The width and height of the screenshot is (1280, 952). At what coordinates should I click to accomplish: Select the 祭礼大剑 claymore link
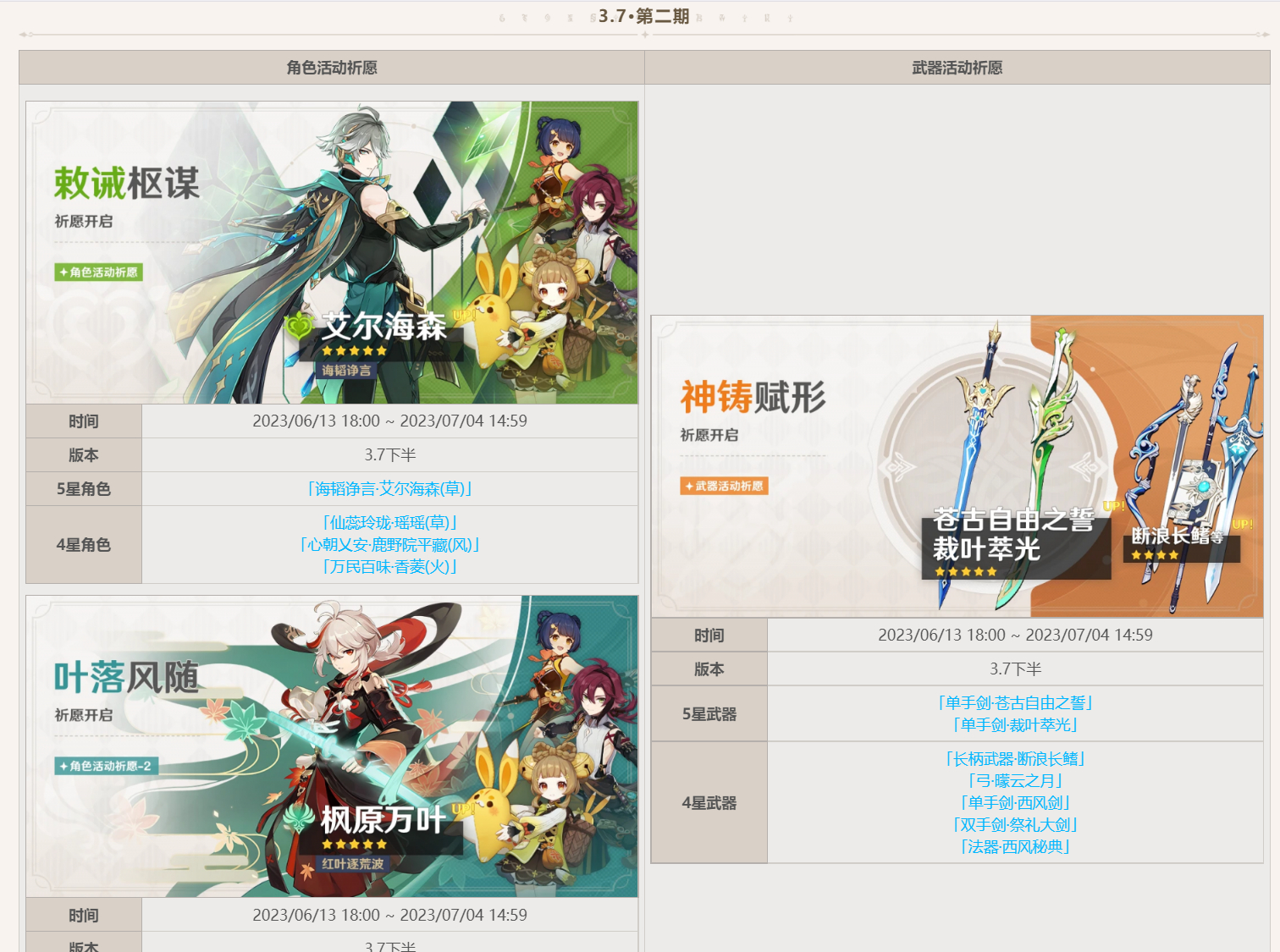pyautogui.click(x=1015, y=825)
